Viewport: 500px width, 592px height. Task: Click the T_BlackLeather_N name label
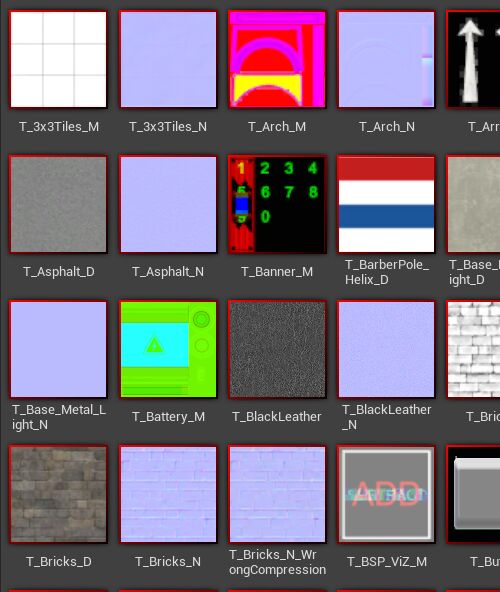(386, 417)
